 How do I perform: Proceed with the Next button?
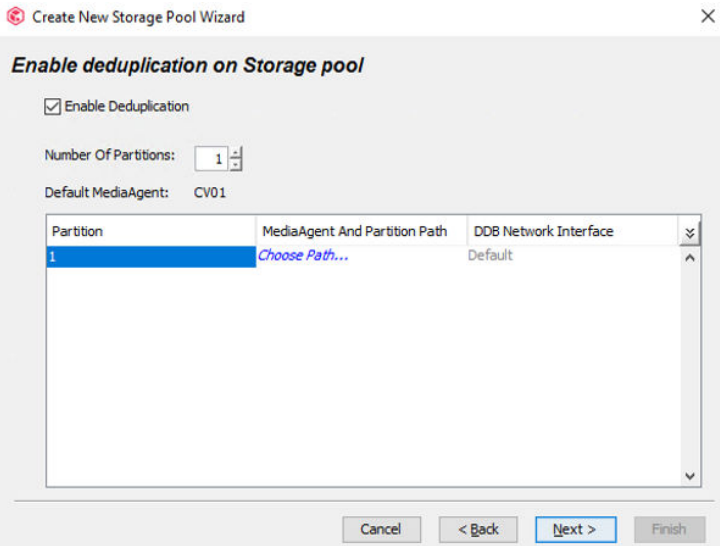(x=574, y=529)
